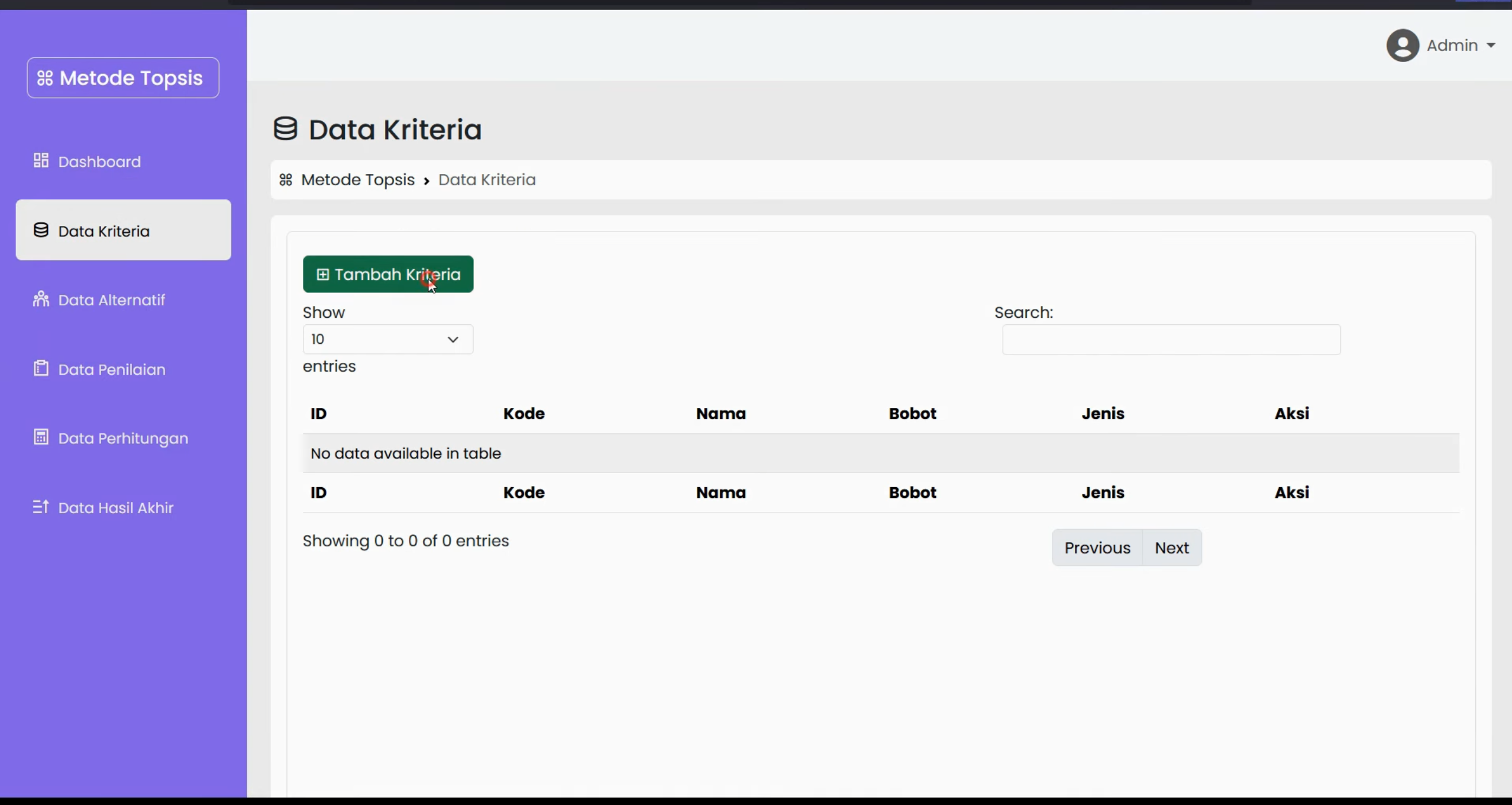
Task: Sort table by Bobot header column
Action: [x=912, y=413]
